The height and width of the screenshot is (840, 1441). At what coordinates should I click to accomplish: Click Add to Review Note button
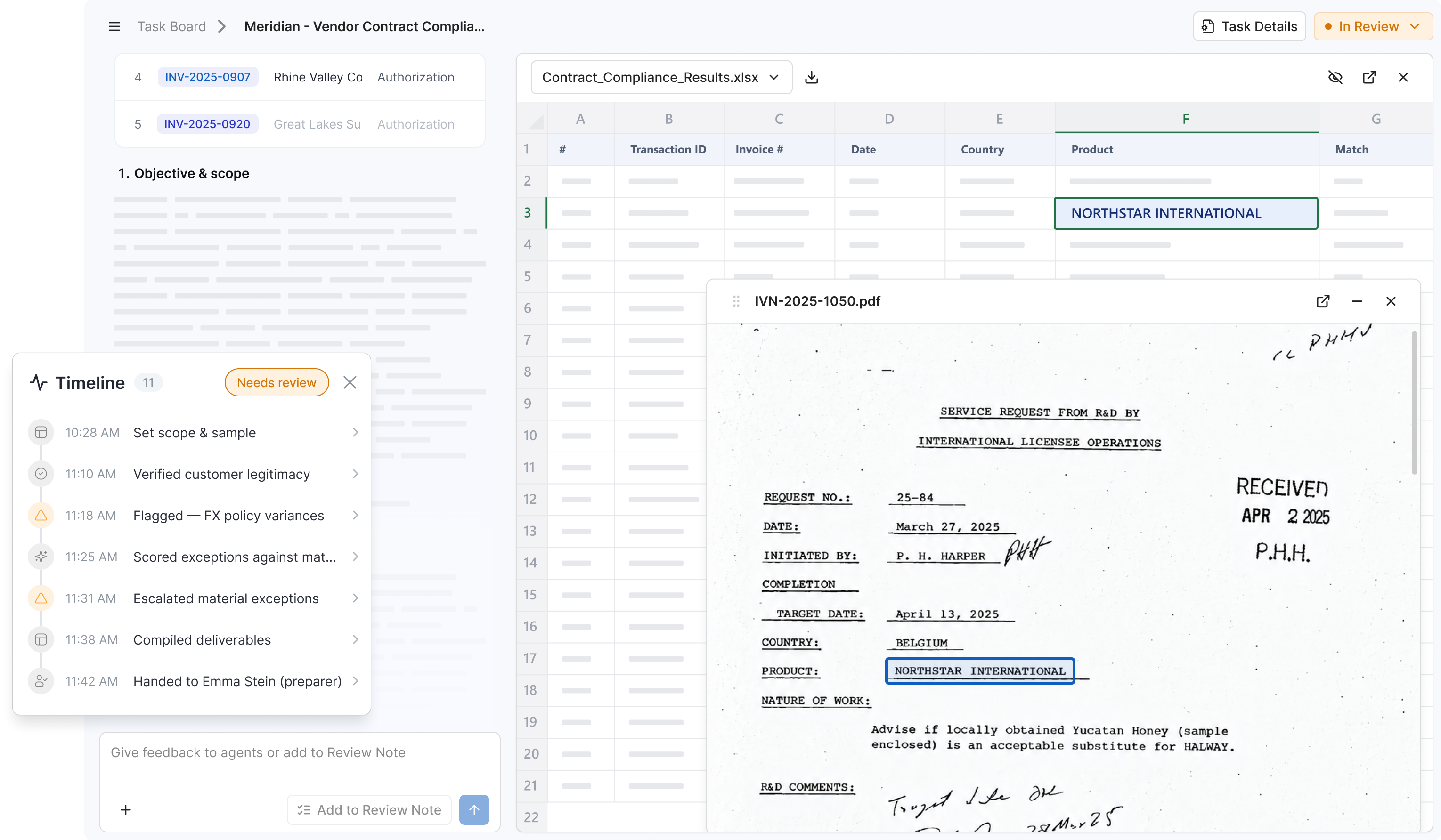tap(369, 810)
